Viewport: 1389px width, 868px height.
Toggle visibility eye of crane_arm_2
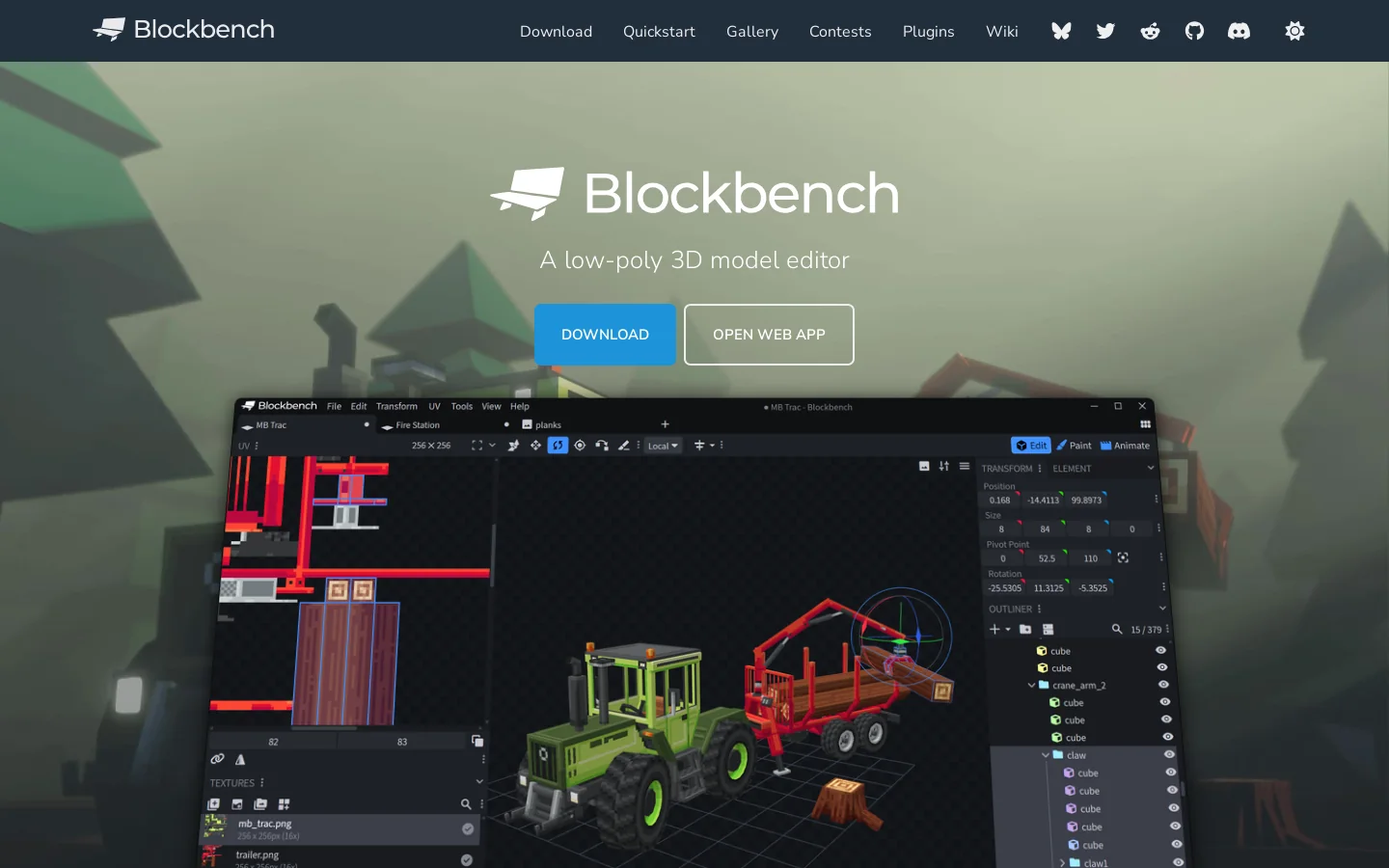[1163, 685]
